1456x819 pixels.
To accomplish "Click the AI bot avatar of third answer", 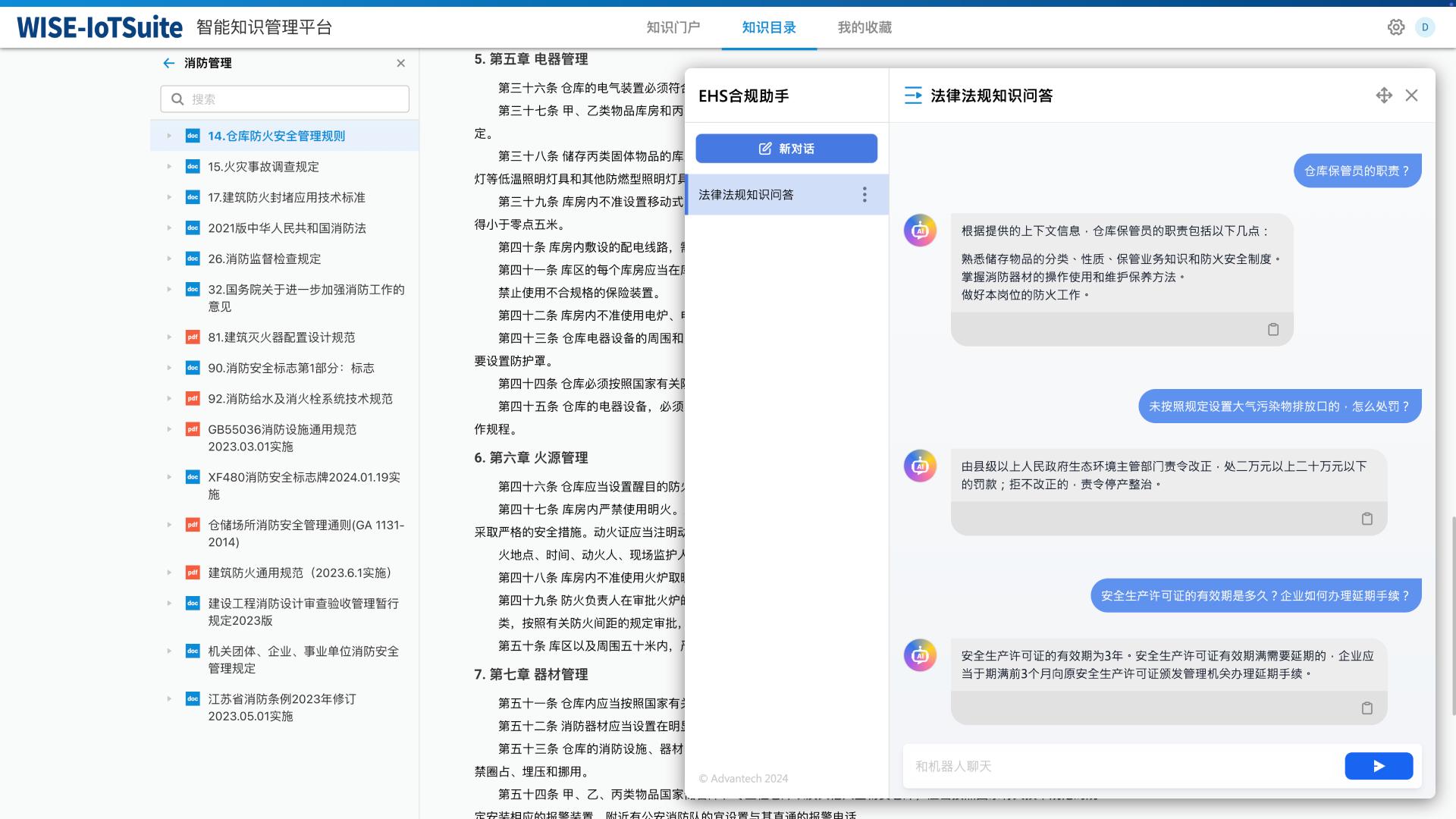I will 920,655.
